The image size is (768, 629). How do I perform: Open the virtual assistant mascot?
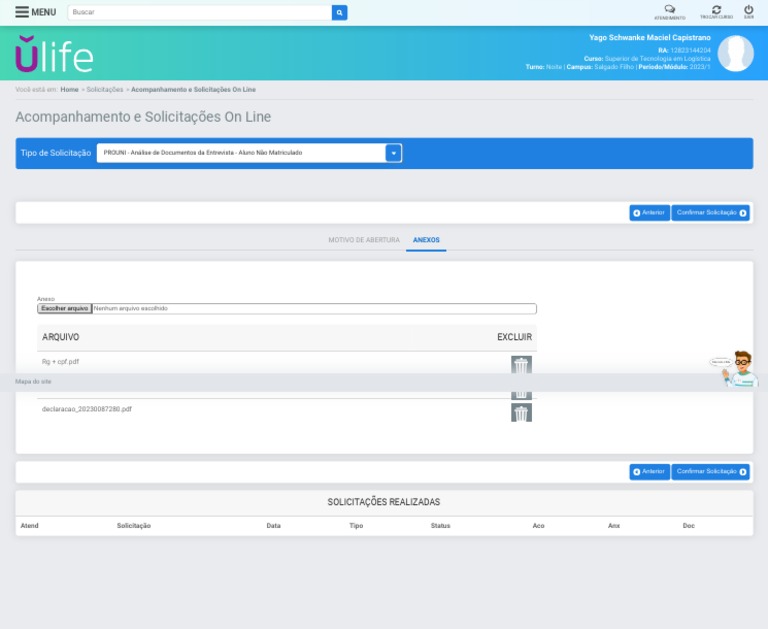pos(741,368)
